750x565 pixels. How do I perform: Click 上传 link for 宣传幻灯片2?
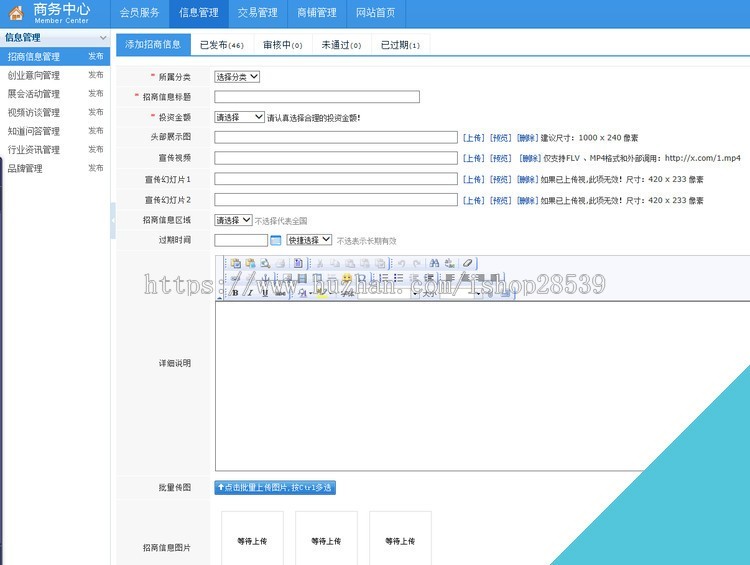(473, 200)
